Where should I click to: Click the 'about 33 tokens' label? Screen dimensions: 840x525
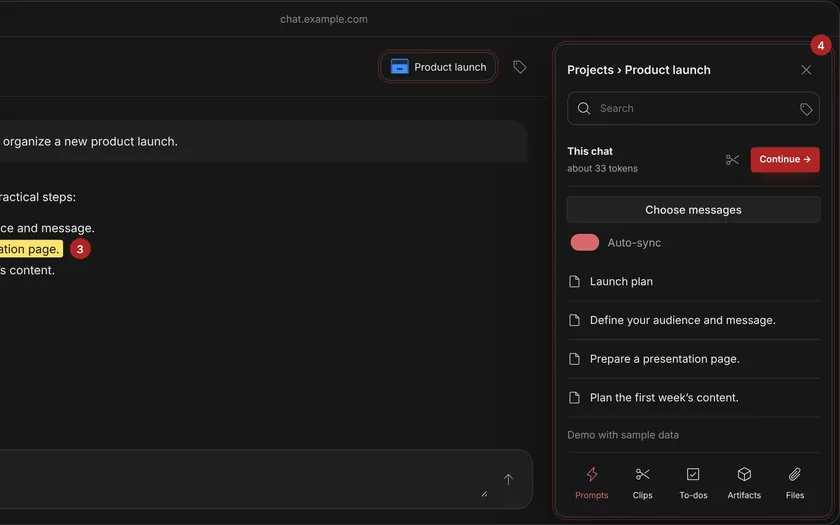click(602, 168)
